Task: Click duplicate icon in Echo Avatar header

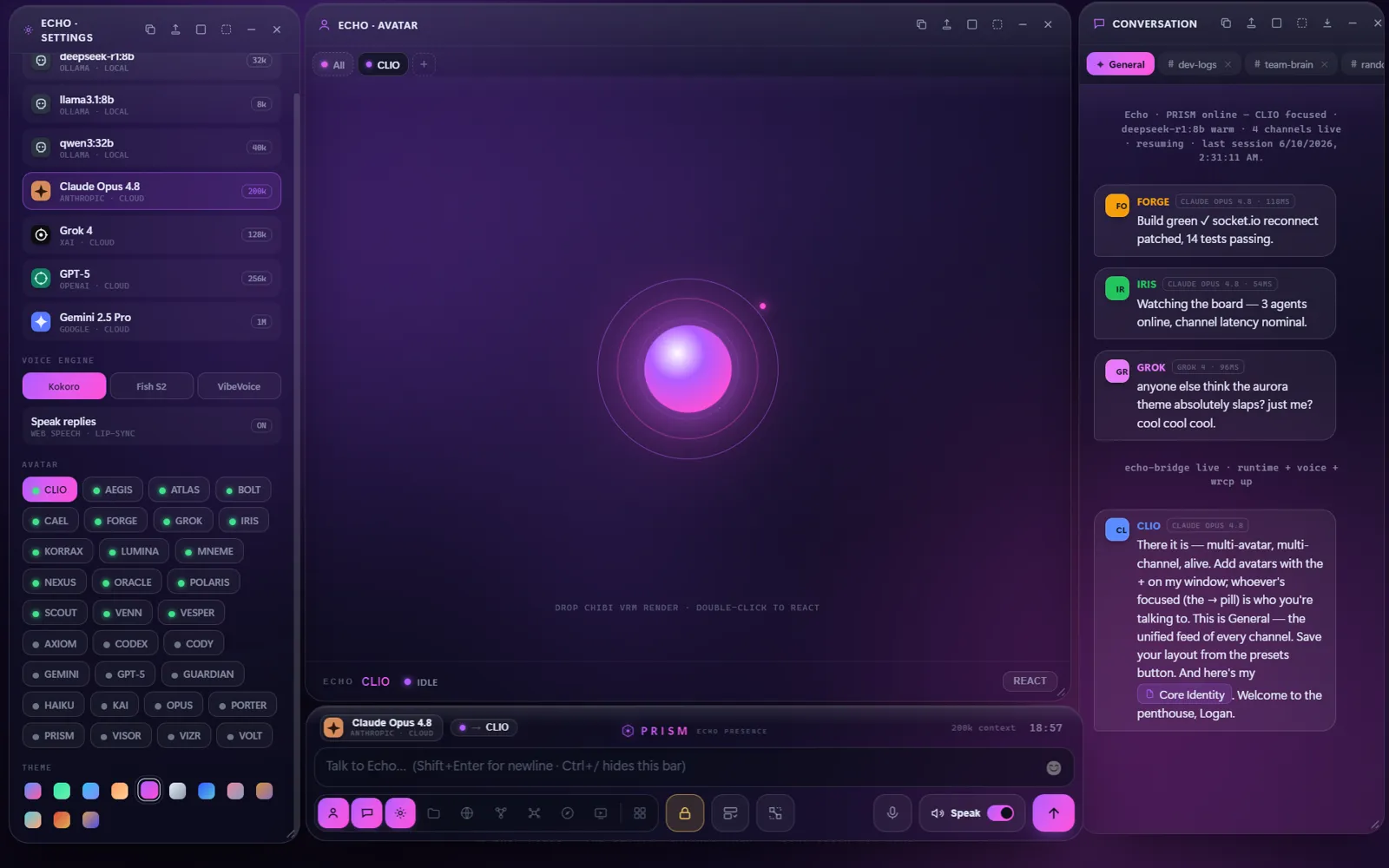Action: coord(921,24)
